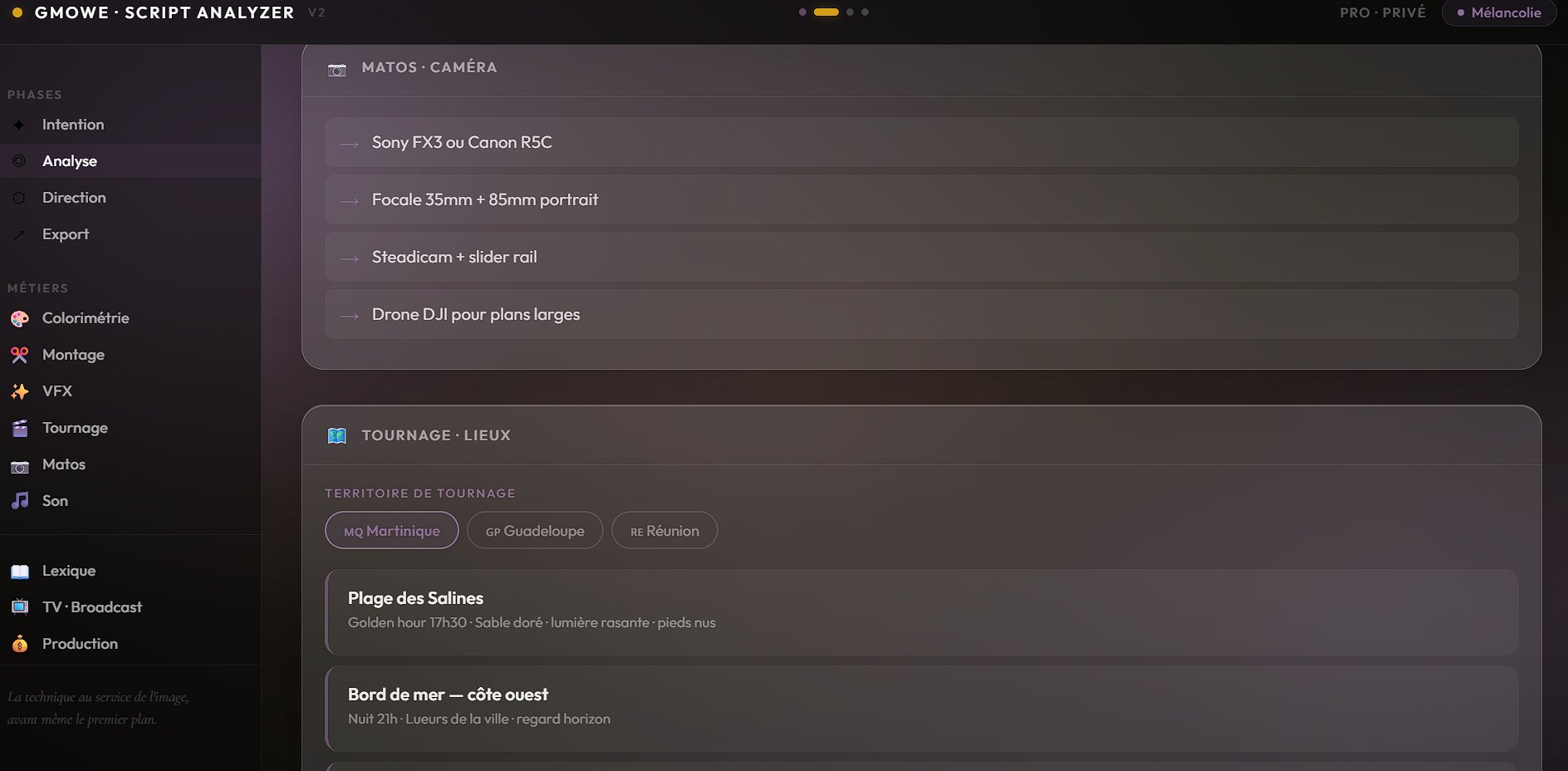Click the TV · Broadcast television icon
This screenshot has width=1568, height=771.
tap(20, 607)
